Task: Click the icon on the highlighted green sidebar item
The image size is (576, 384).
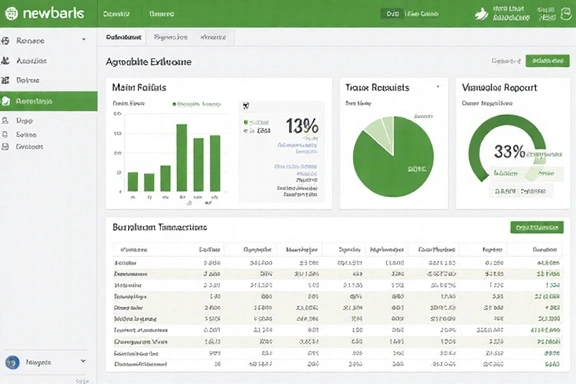Action: (6, 101)
